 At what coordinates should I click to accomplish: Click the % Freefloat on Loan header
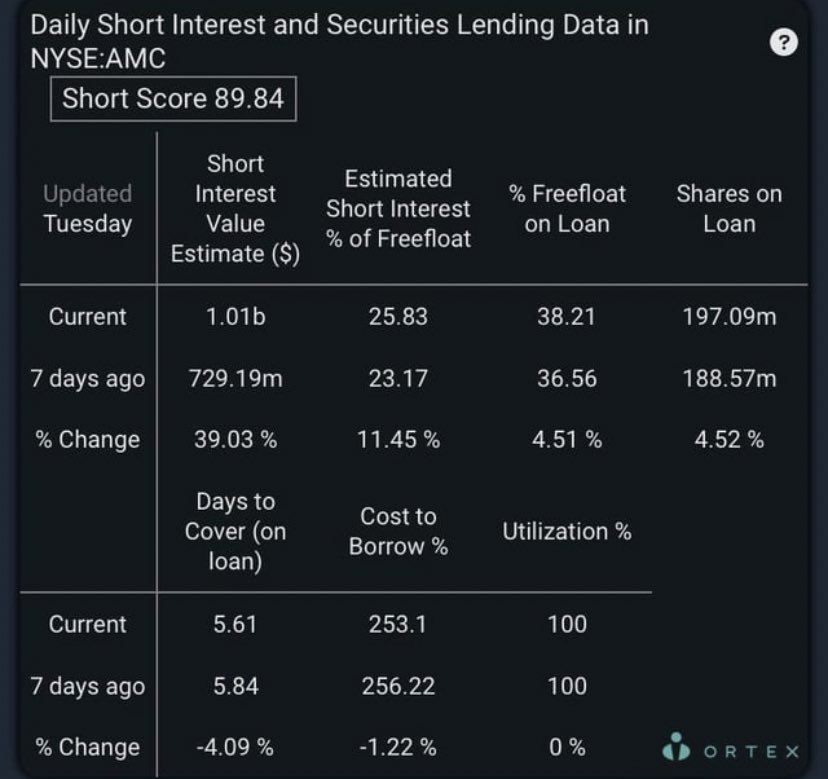567,208
